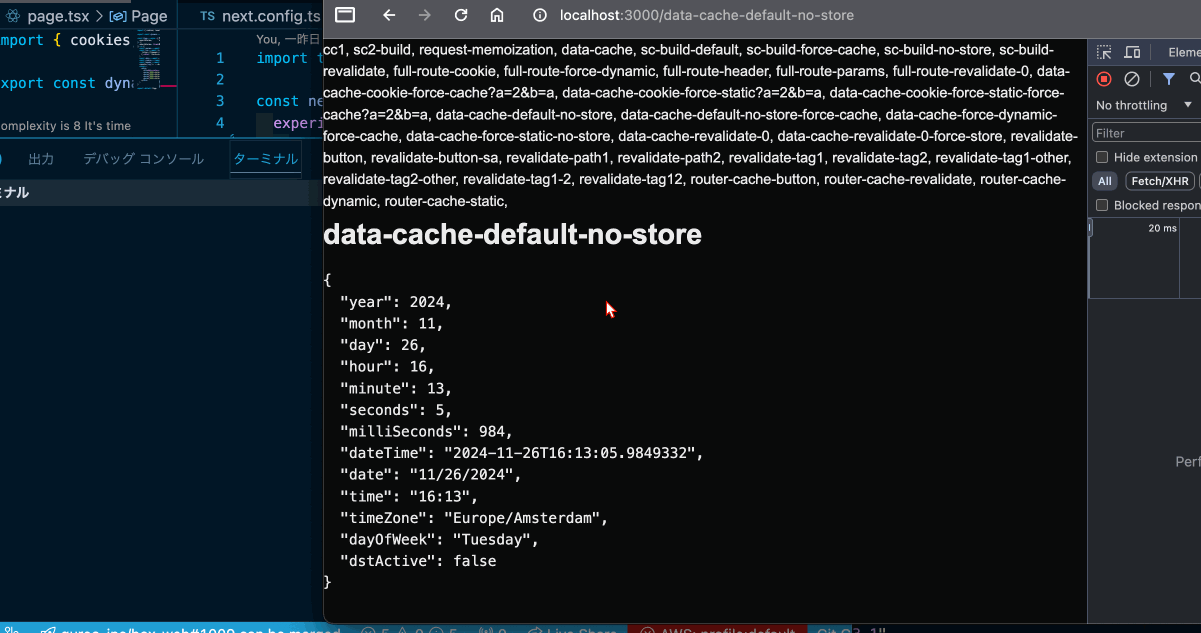This screenshot has height=633, width=1201.
Task: Open the router-cache-button link
Action: [x=755, y=180]
